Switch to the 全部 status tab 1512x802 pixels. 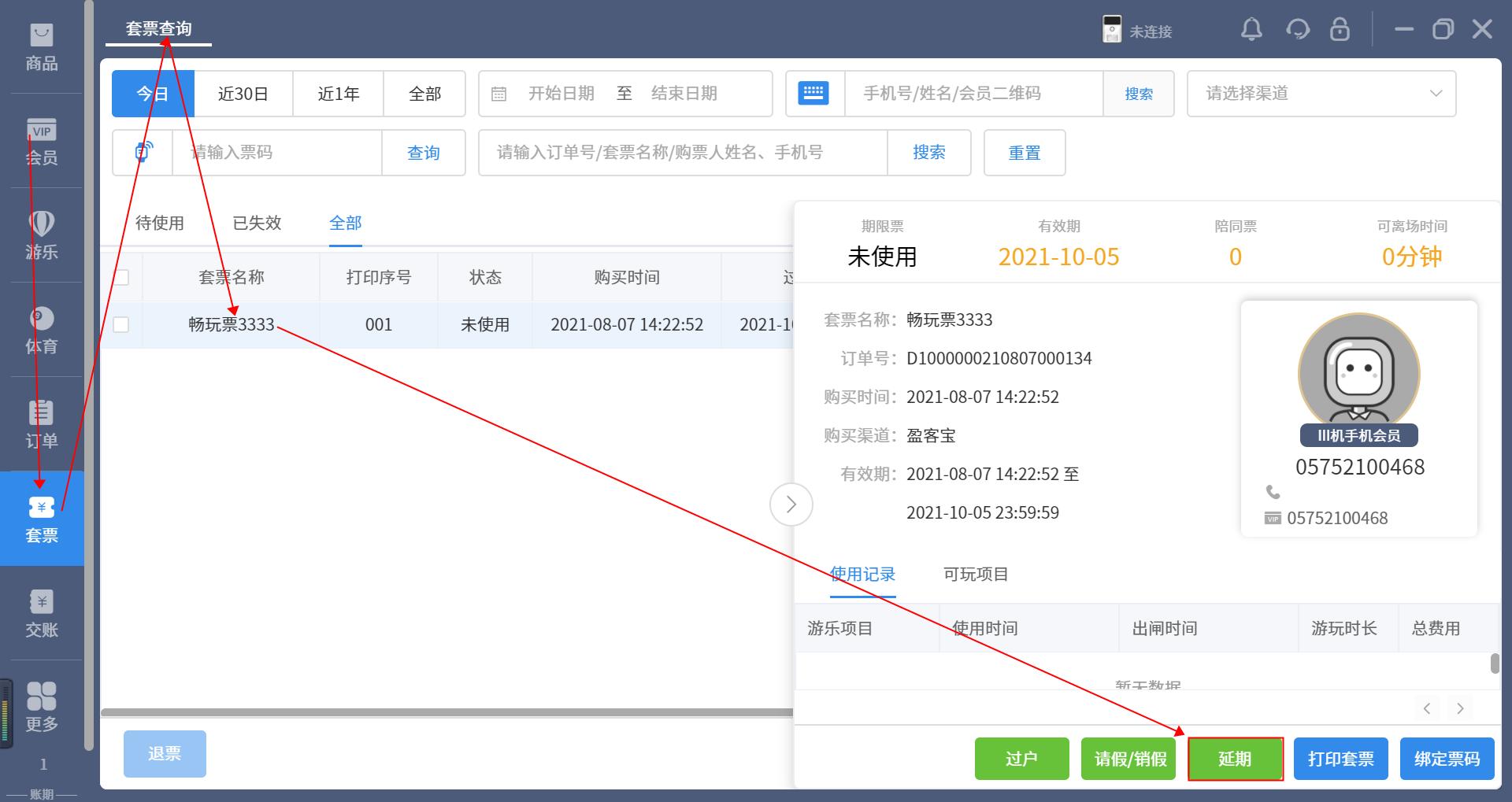(x=346, y=223)
